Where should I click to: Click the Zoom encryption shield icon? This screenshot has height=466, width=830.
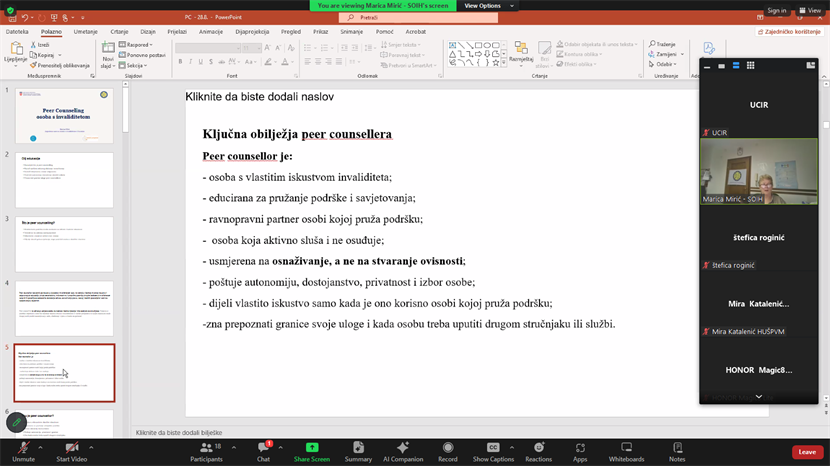click(10, 10)
